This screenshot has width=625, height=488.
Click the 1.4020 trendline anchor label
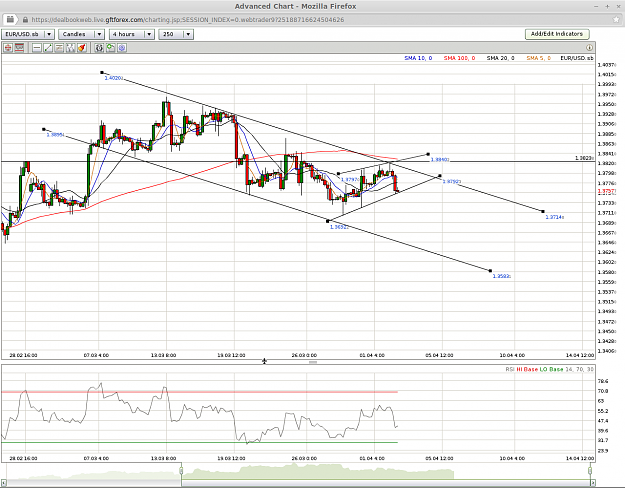point(113,78)
